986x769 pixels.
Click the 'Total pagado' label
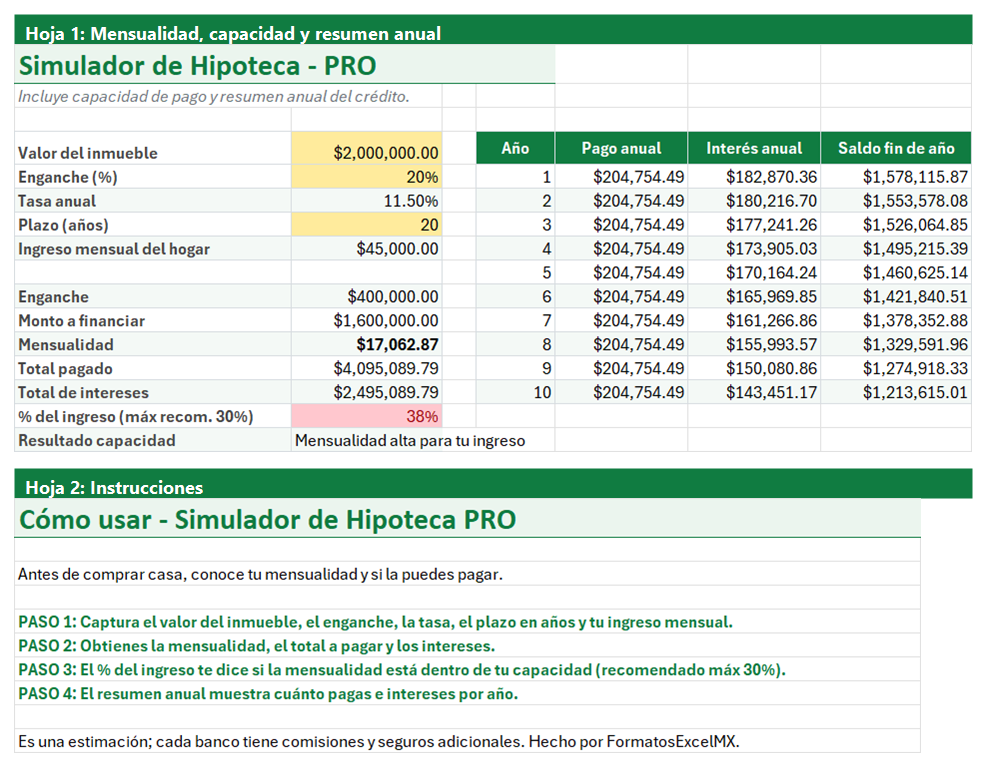tap(65, 368)
